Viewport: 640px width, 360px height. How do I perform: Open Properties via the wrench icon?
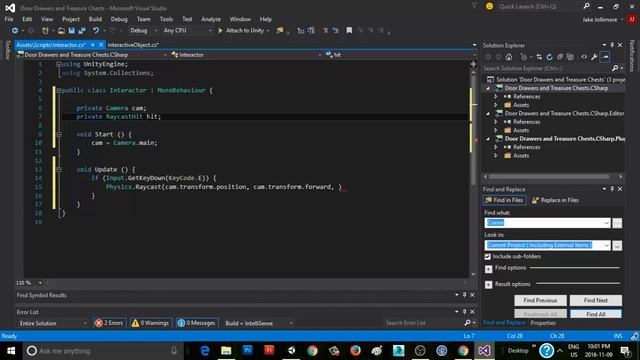click(x=595, y=57)
